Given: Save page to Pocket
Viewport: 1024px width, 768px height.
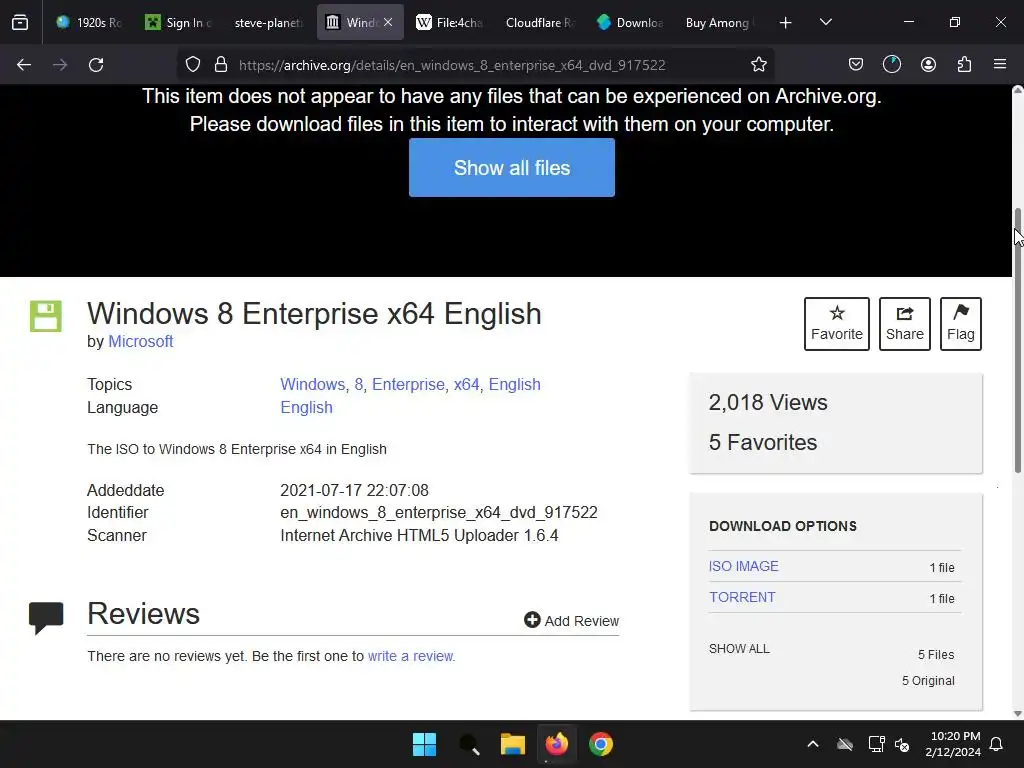Looking at the screenshot, I should (856, 65).
